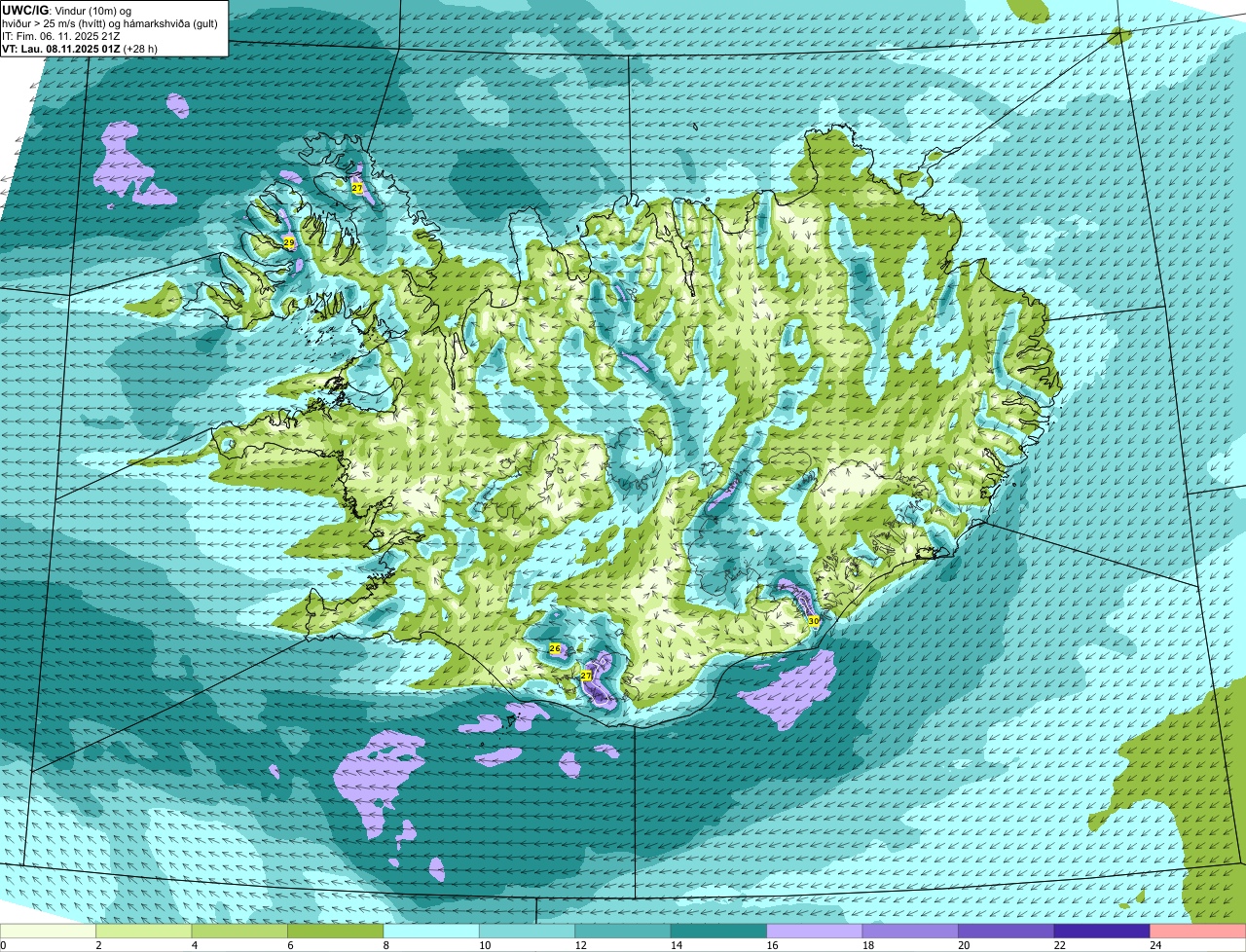Image resolution: width=1246 pixels, height=952 pixels.
Task: Select the 8–10 m/s pale cyan legend swatch
Action: click(431, 932)
